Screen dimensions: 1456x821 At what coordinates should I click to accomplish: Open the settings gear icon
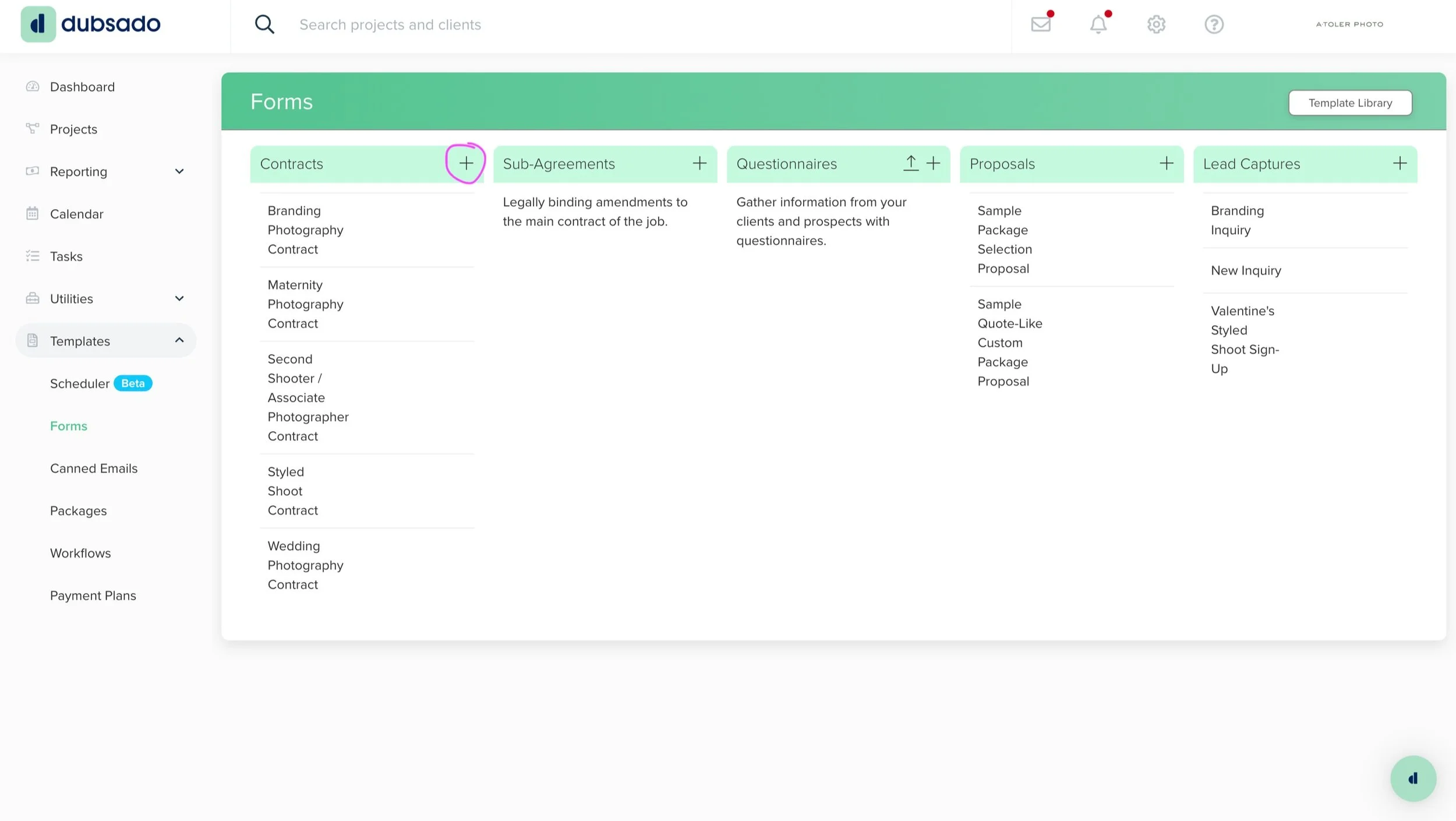coord(1156,24)
